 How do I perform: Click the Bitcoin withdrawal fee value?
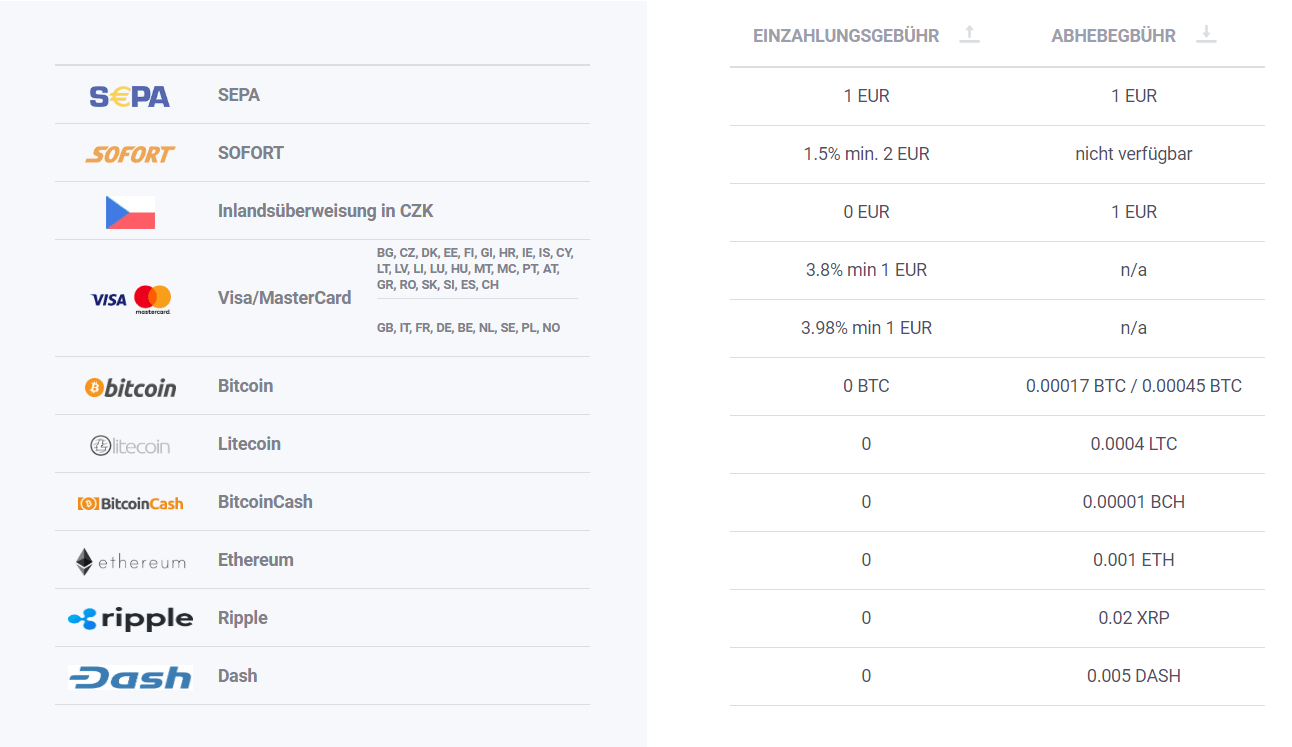click(x=1134, y=386)
